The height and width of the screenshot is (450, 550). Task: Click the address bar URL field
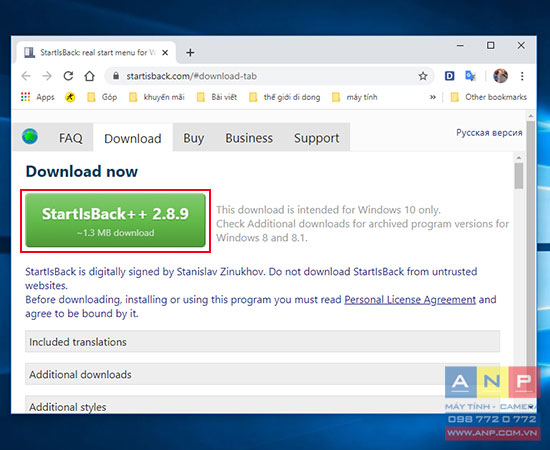pos(267,76)
